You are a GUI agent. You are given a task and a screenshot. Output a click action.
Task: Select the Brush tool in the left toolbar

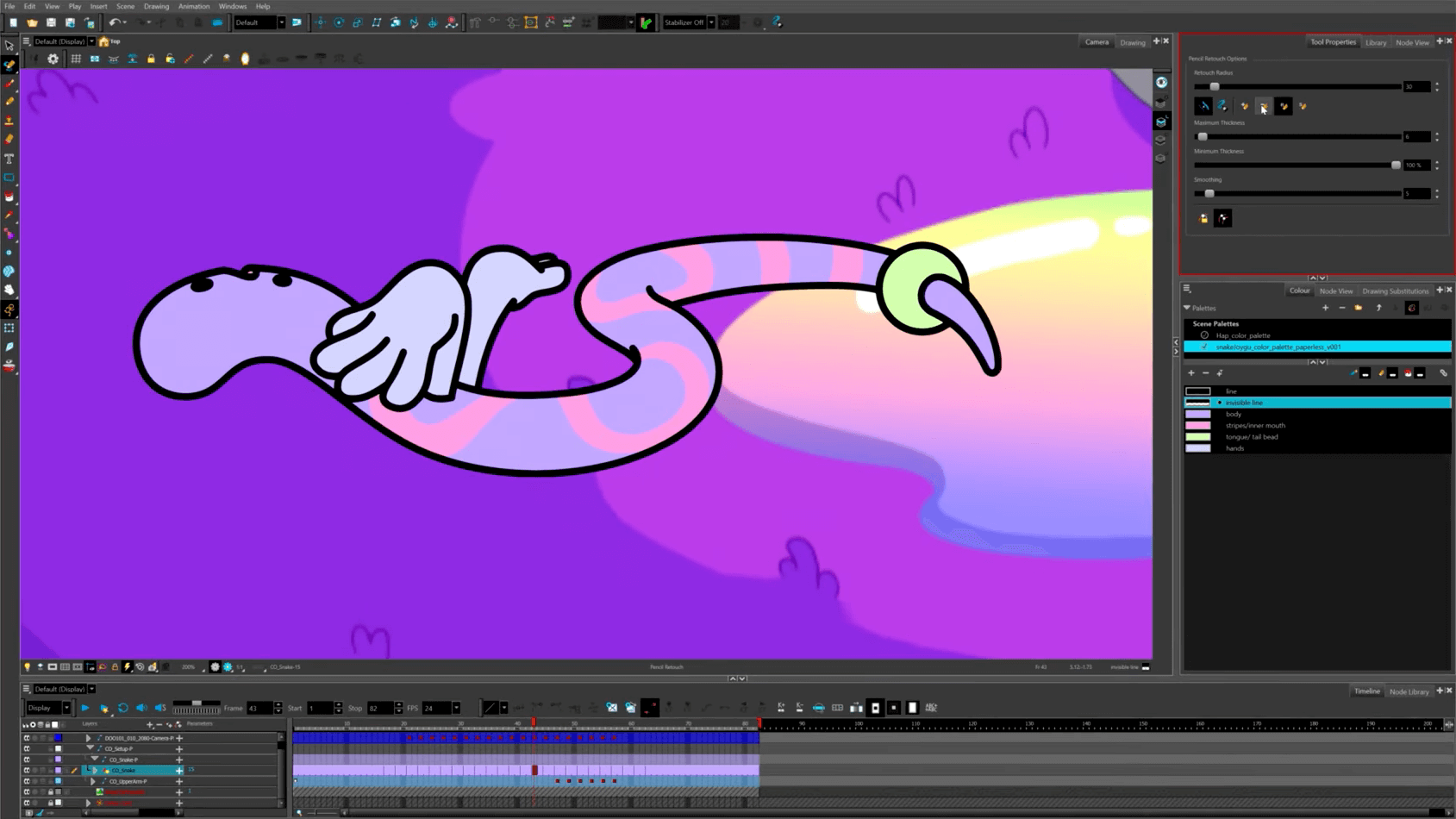click(x=9, y=84)
